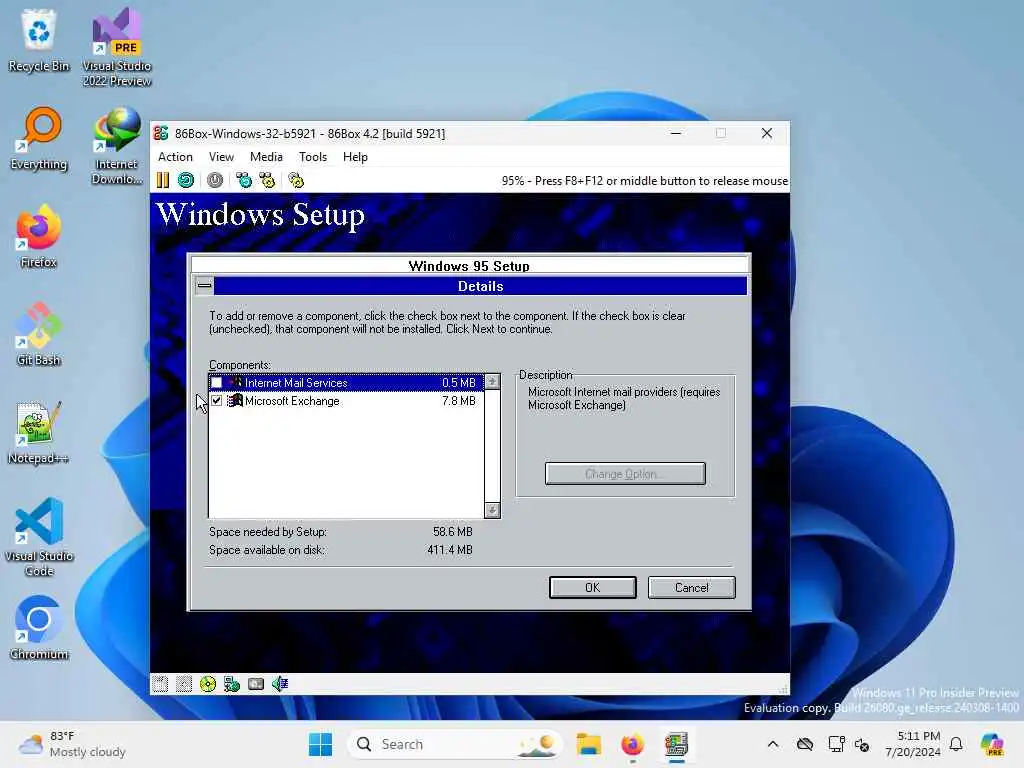Select the Chromium desktop shortcut
Screen dimensions: 1024x768
[x=39, y=628]
